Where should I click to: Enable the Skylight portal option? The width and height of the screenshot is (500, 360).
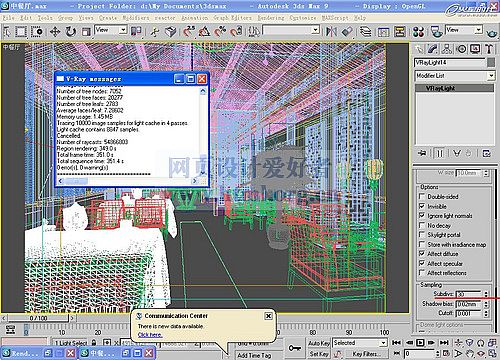(422, 235)
